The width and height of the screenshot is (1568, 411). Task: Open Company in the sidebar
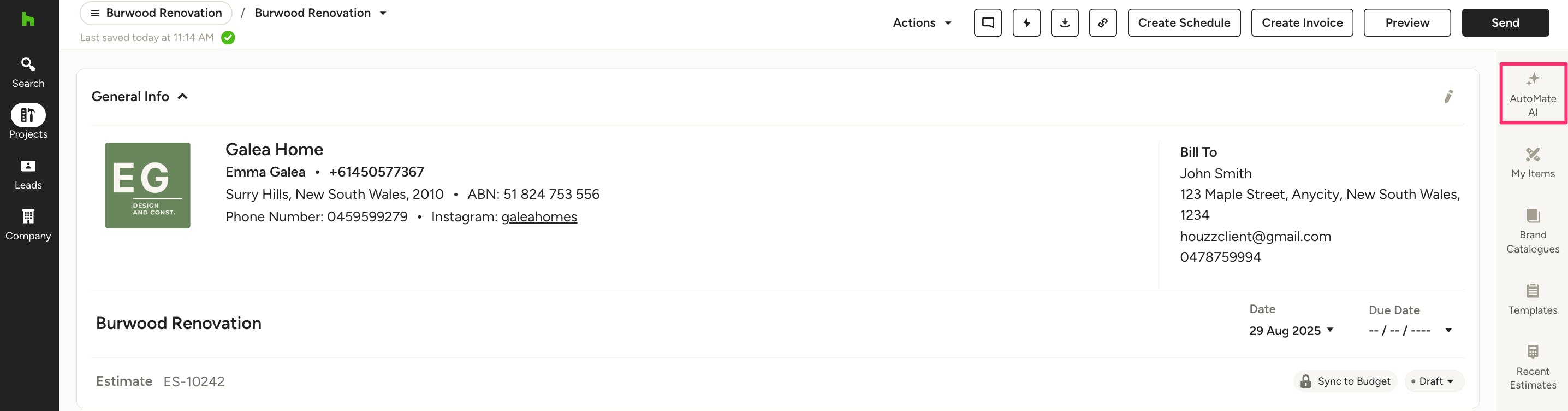coord(28,225)
